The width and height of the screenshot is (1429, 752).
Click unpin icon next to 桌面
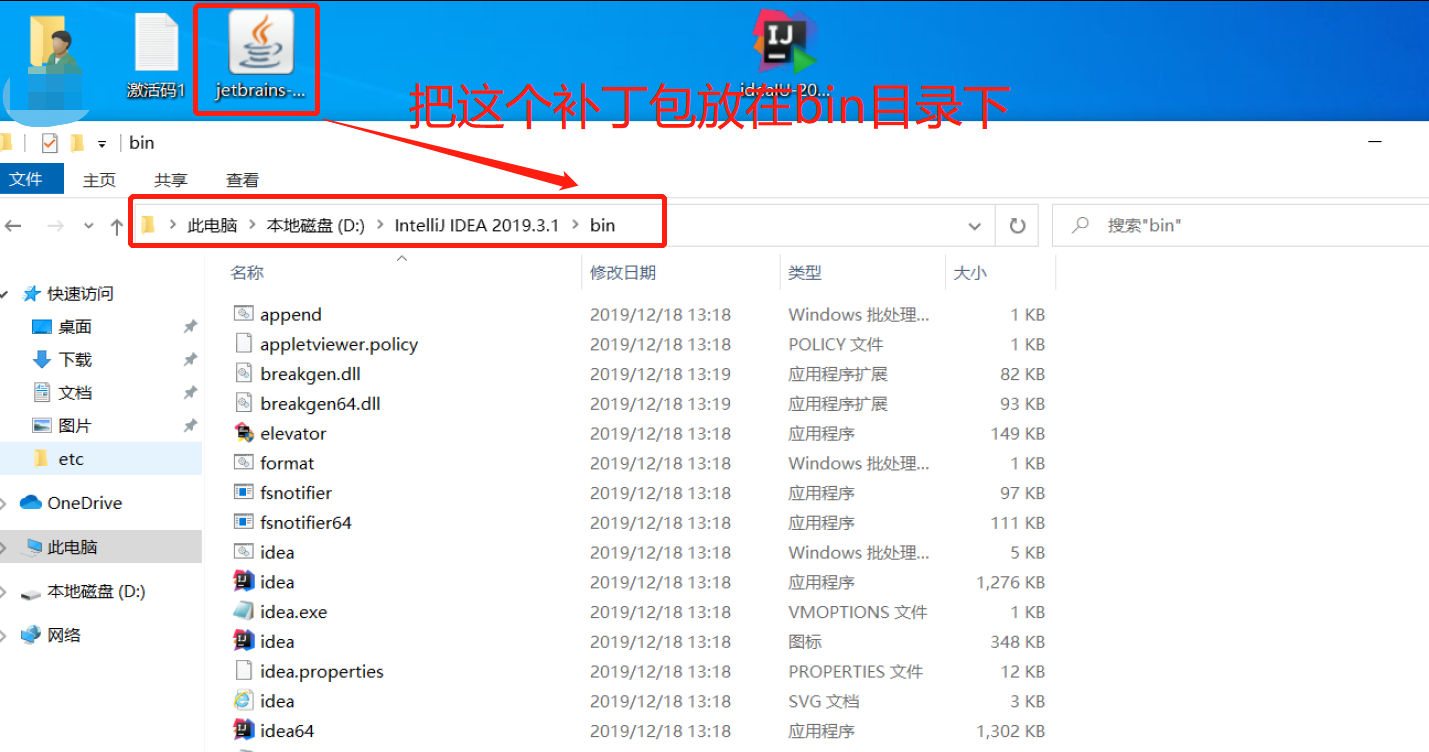pyautogui.click(x=190, y=327)
